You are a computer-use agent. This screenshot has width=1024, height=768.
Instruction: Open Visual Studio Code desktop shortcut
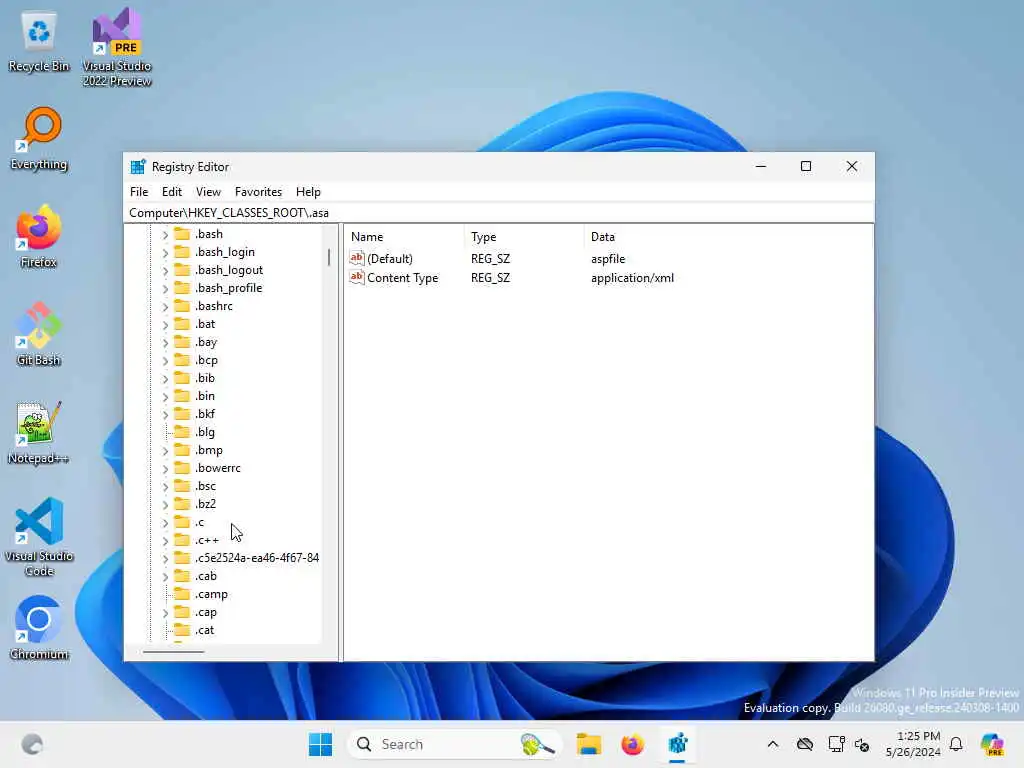[39, 537]
